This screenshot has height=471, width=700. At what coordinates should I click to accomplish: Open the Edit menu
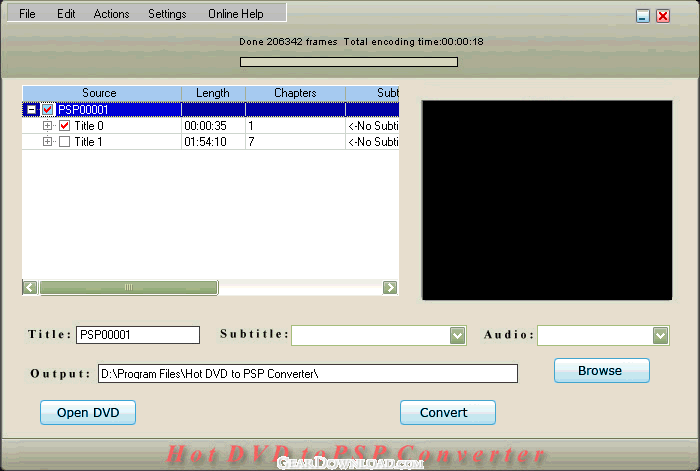[x=66, y=14]
